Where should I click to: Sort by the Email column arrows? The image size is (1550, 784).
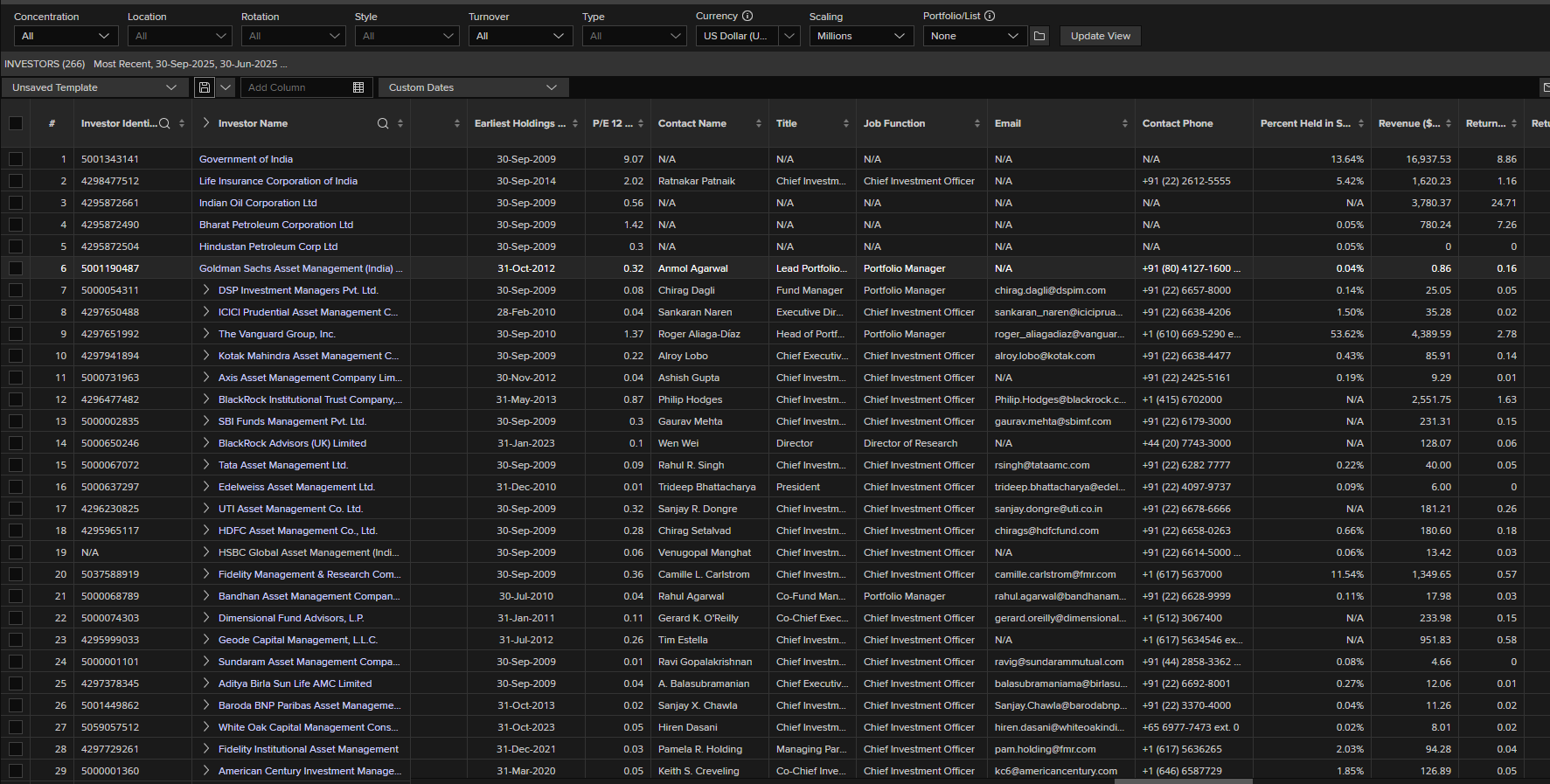pyautogui.click(x=1125, y=123)
